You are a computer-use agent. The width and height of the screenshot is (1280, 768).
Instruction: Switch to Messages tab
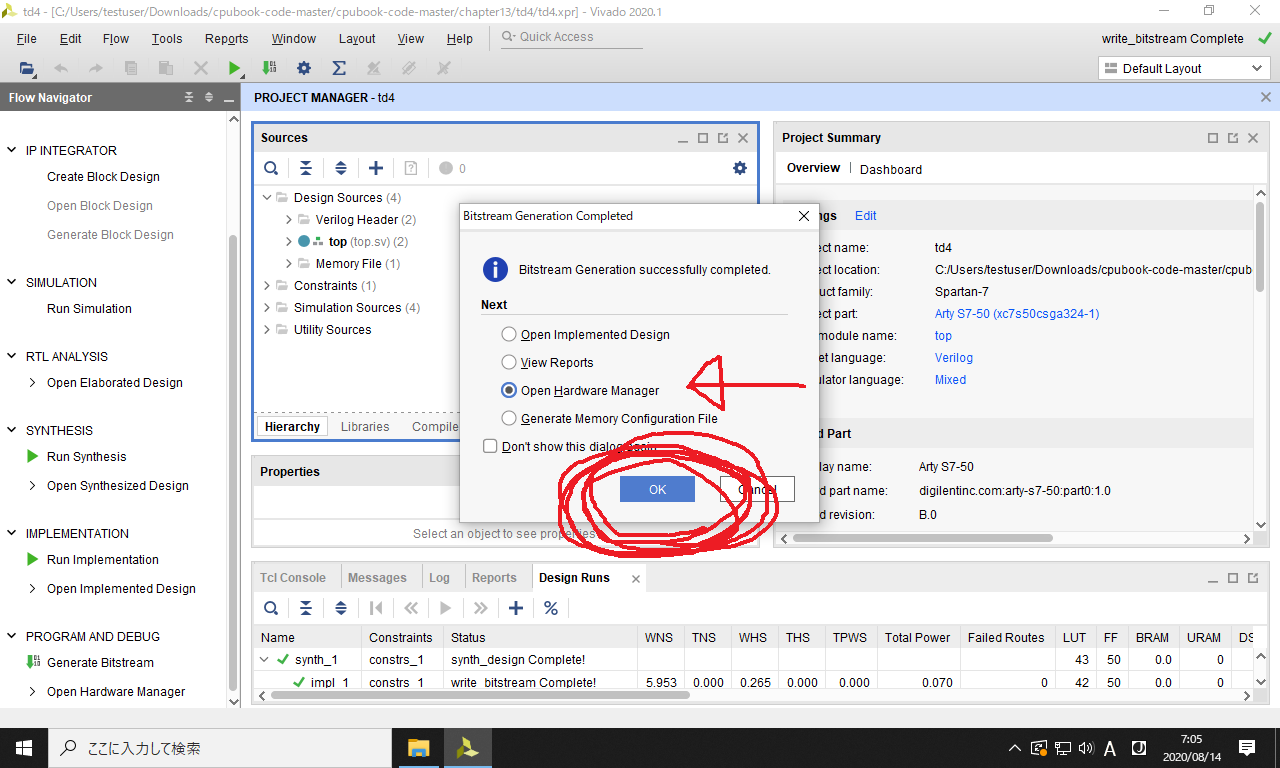coord(377,578)
